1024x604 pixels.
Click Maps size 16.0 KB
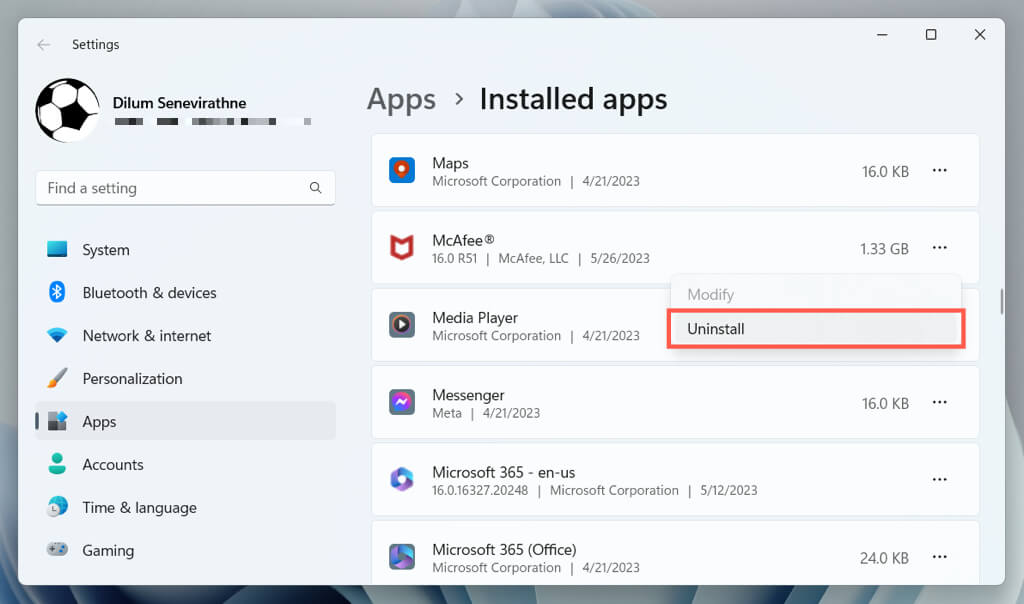tap(886, 172)
